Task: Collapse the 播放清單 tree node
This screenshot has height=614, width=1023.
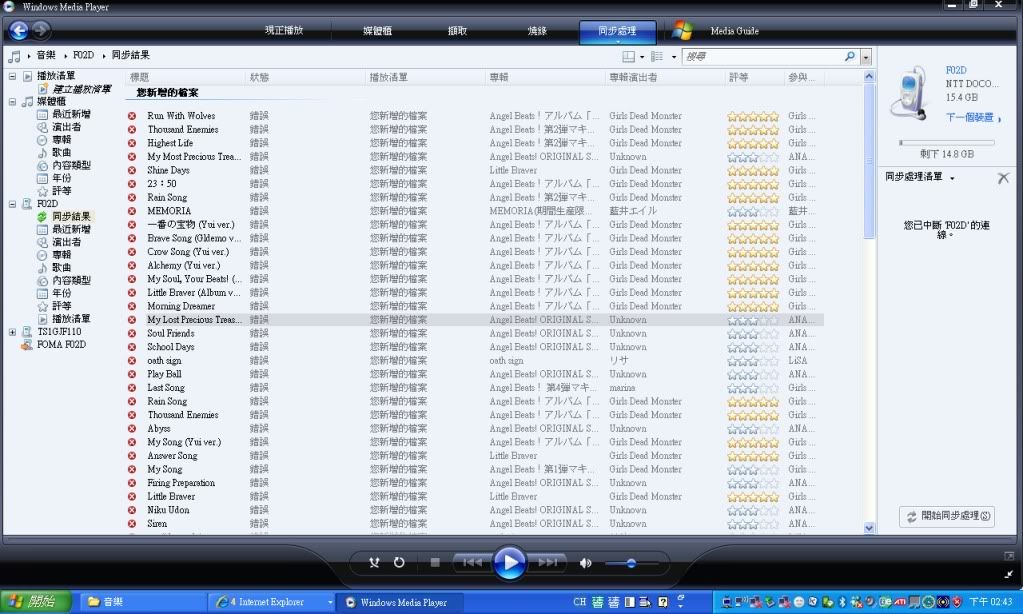Action: tap(12, 76)
